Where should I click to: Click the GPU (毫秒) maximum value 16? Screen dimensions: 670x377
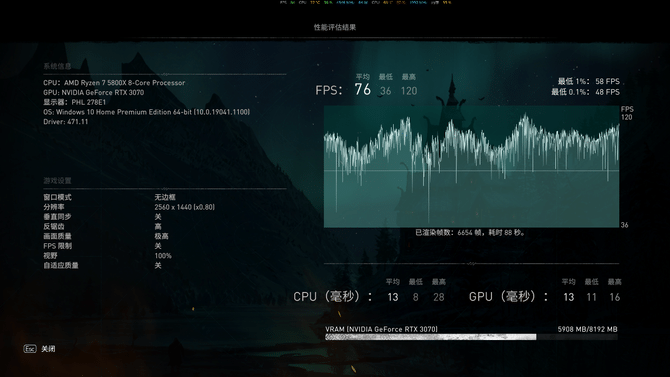pos(614,297)
